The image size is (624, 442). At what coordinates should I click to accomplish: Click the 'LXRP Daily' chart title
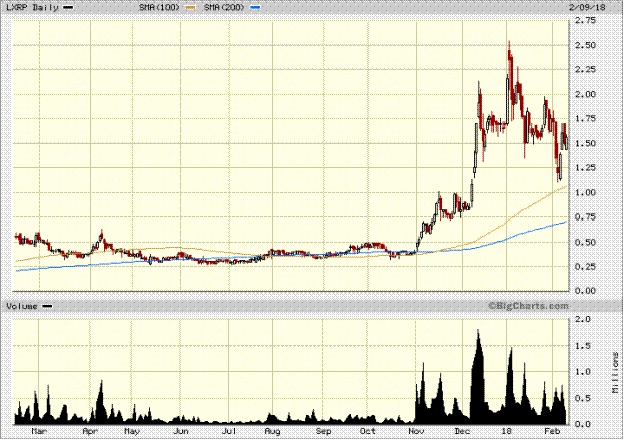[32, 7]
